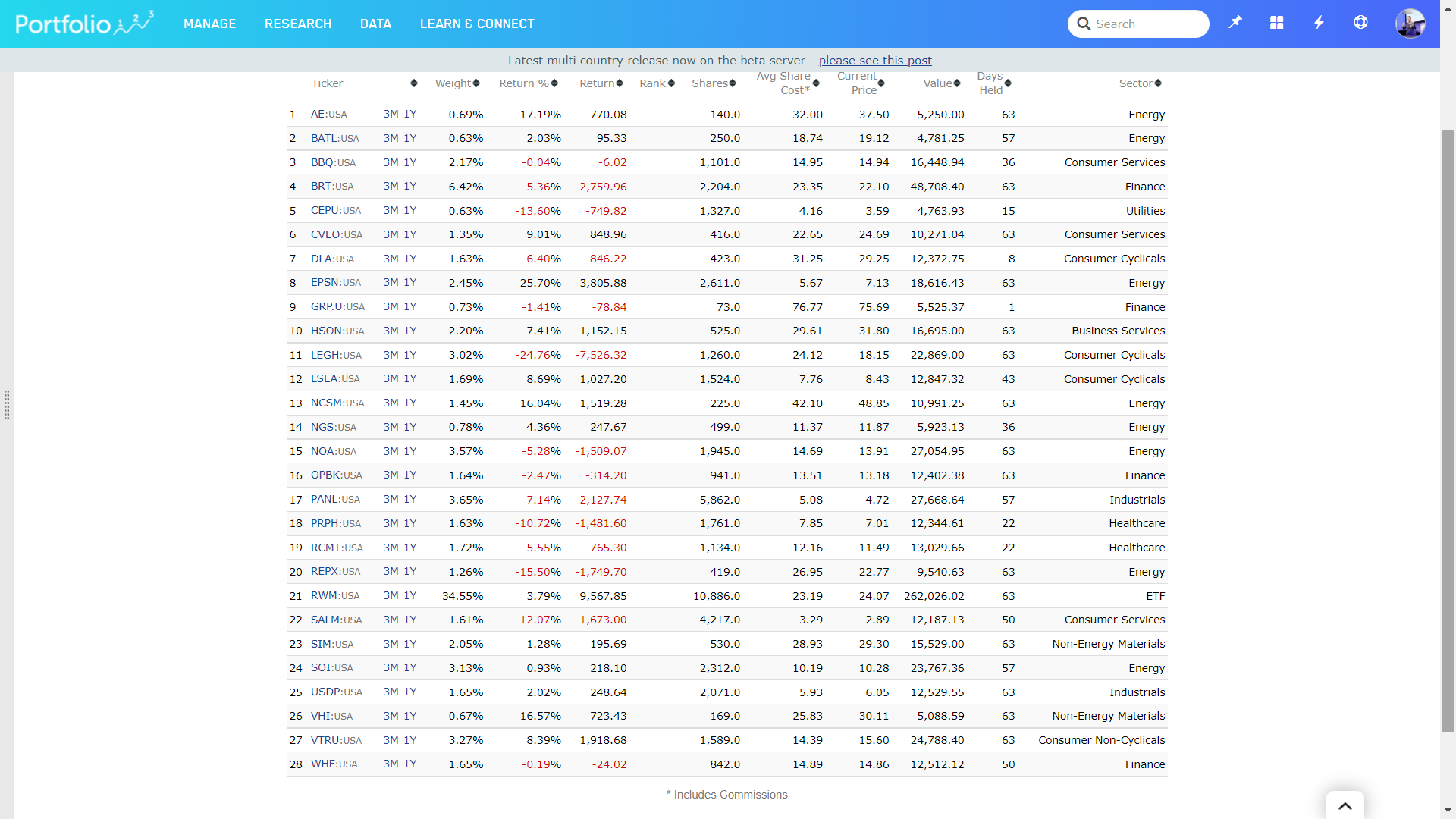Image resolution: width=1456 pixels, height=819 pixels.
Task: Open the 3M chart for AE:USA
Action: pos(391,114)
